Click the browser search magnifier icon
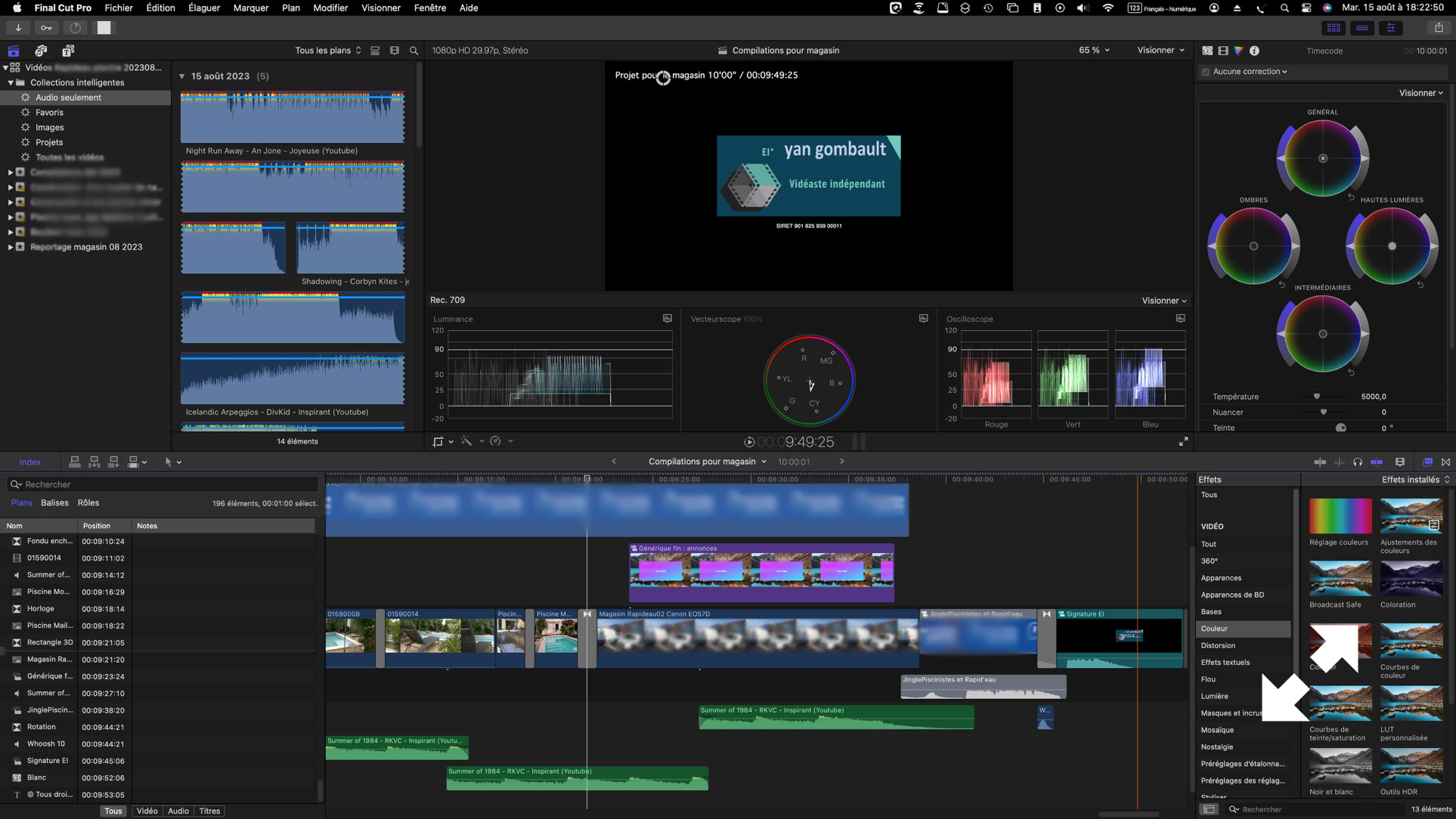This screenshot has height=819, width=1456. point(414,51)
